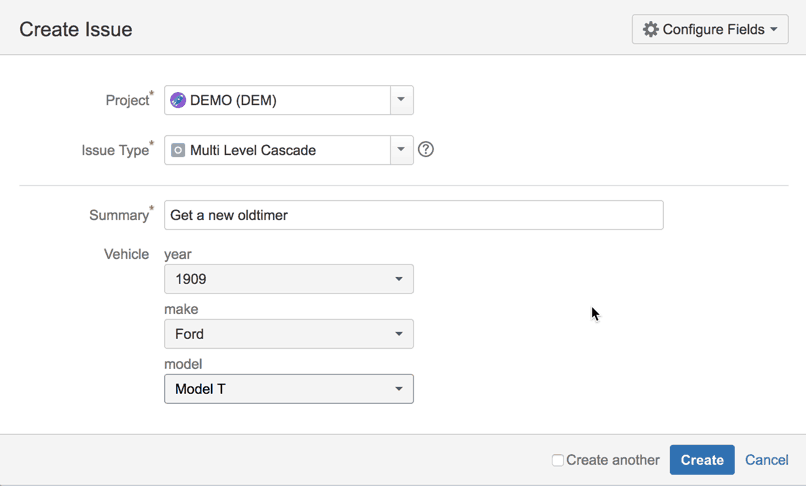The height and width of the screenshot is (486, 806).
Task: Open the year dropdown showing 1909
Action: [288, 279]
